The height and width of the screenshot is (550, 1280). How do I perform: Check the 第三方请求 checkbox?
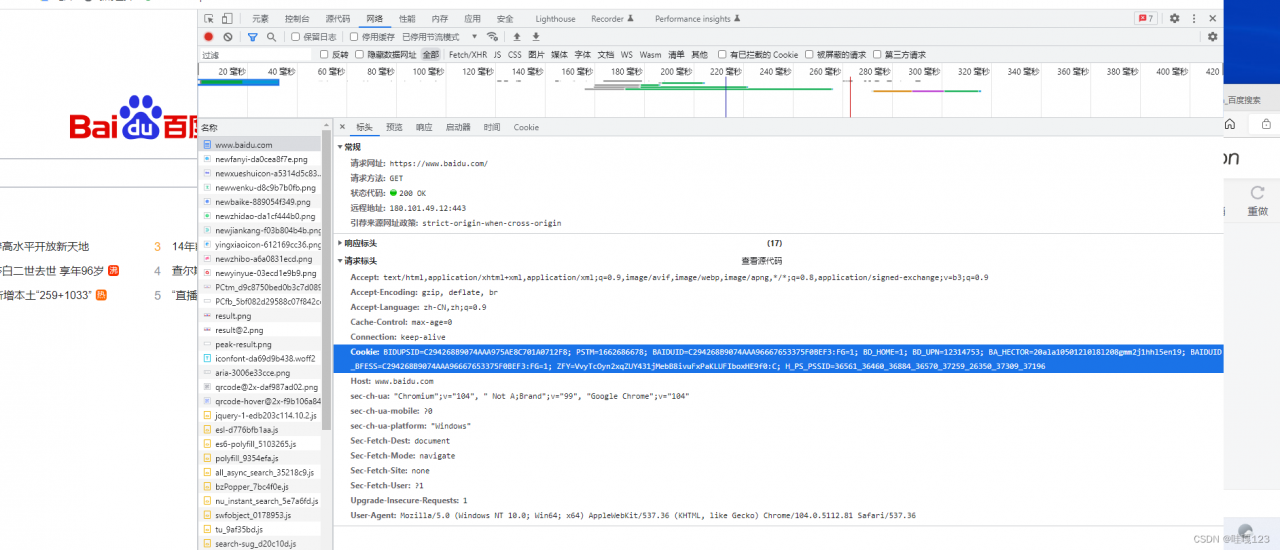pyautogui.click(x=877, y=55)
